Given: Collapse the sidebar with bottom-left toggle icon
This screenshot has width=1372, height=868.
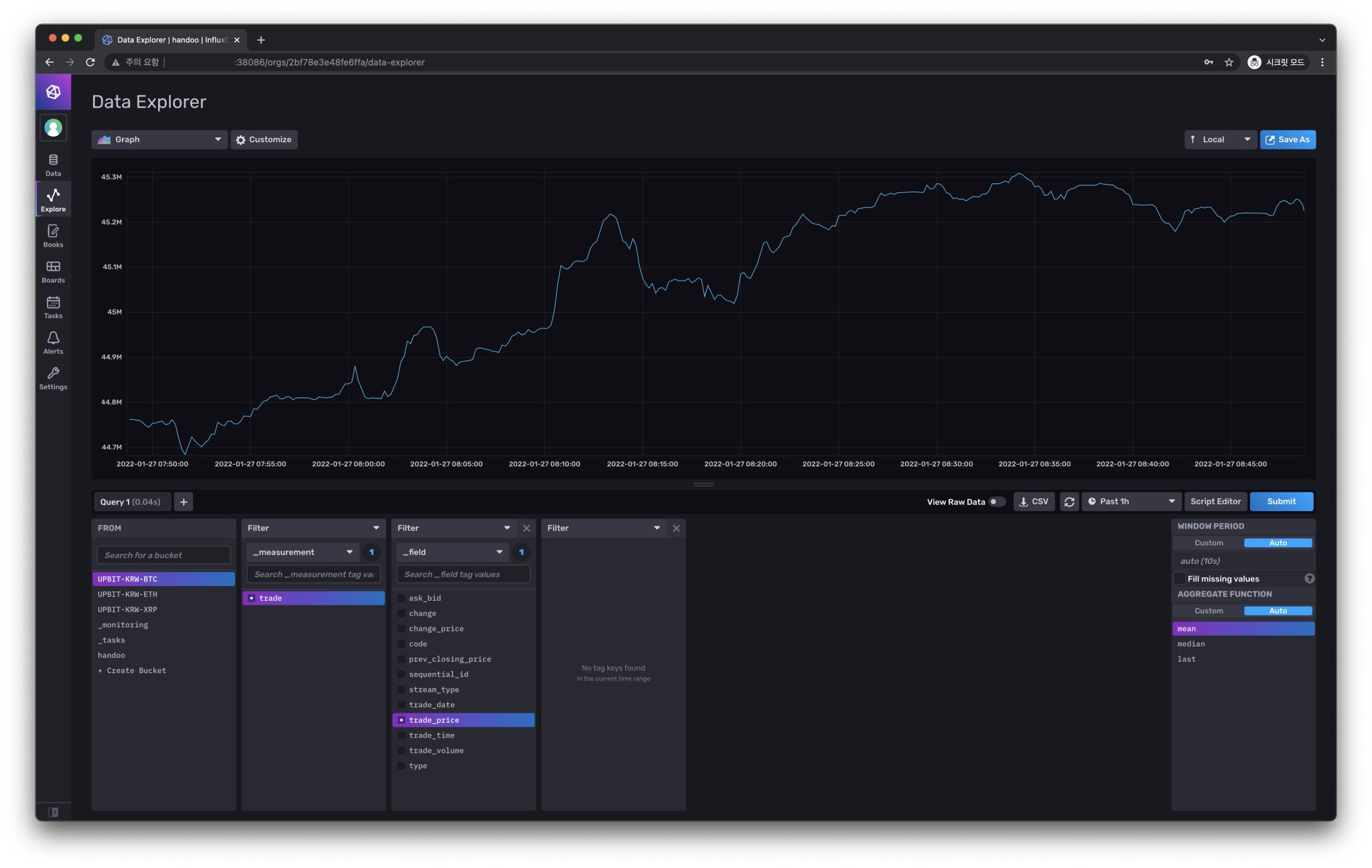Looking at the screenshot, I should pyautogui.click(x=53, y=812).
